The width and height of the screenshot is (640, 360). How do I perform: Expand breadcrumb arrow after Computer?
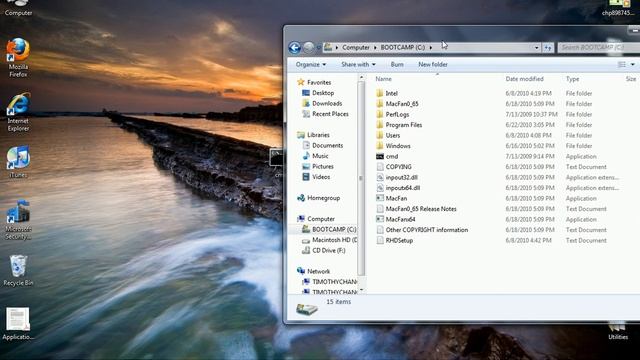point(375,48)
